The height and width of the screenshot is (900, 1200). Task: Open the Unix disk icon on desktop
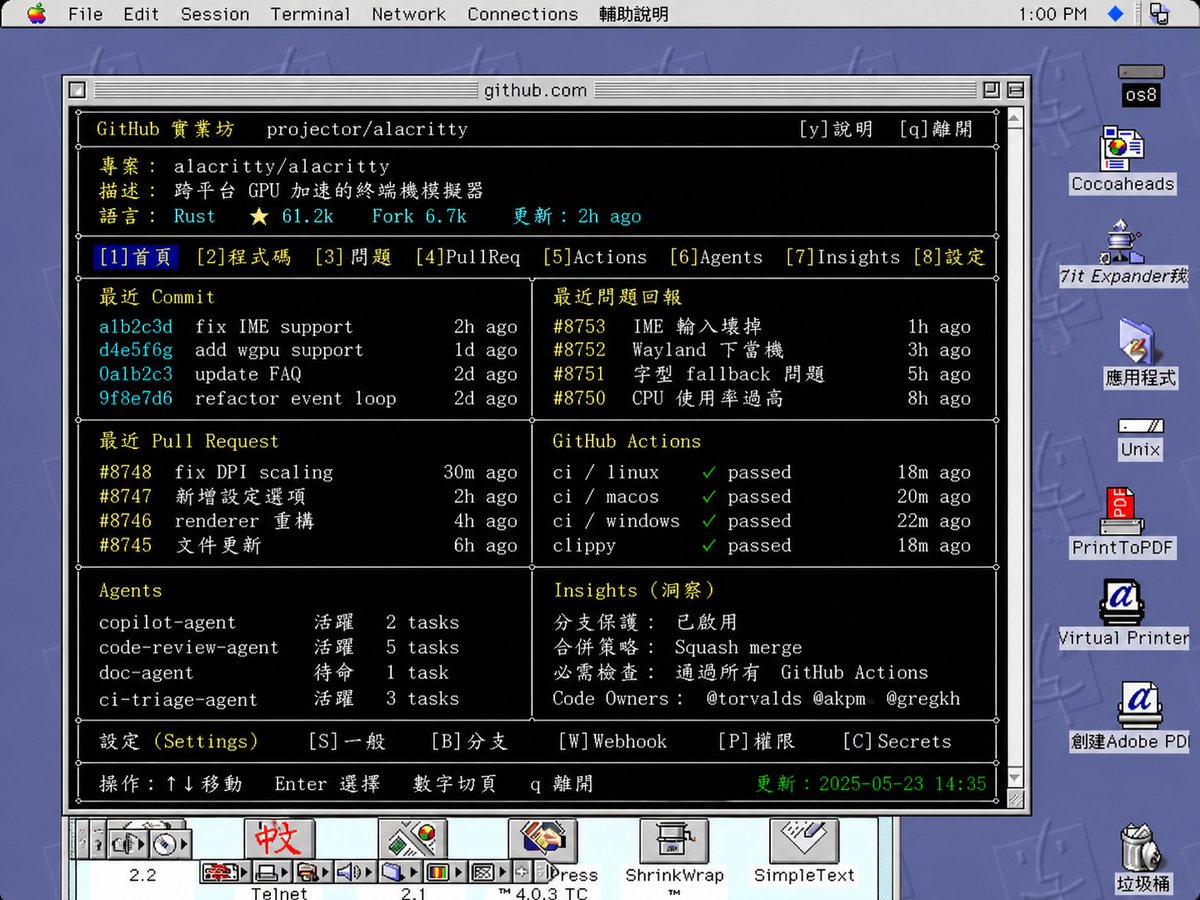(1141, 439)
